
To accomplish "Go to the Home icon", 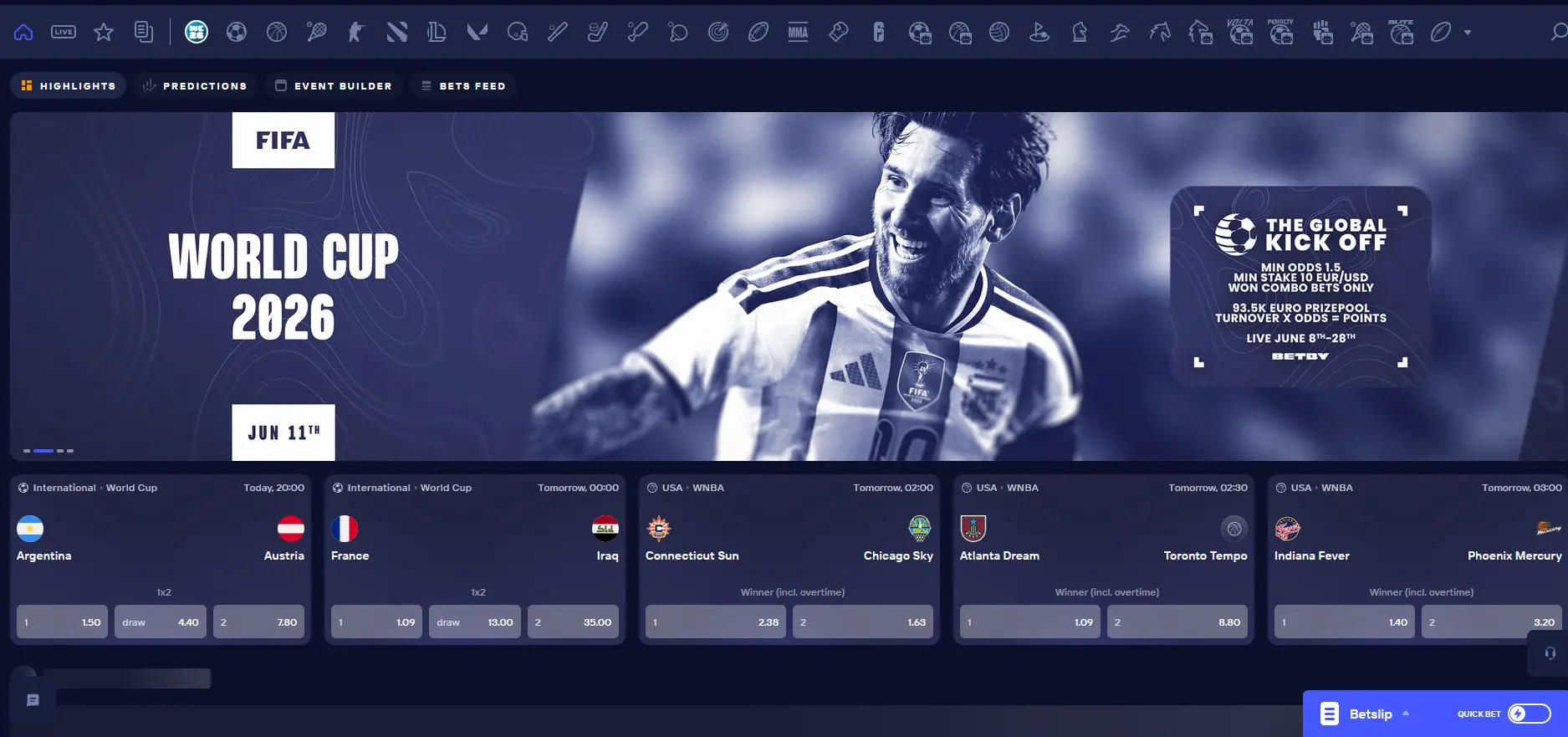I will click(23, 33).
